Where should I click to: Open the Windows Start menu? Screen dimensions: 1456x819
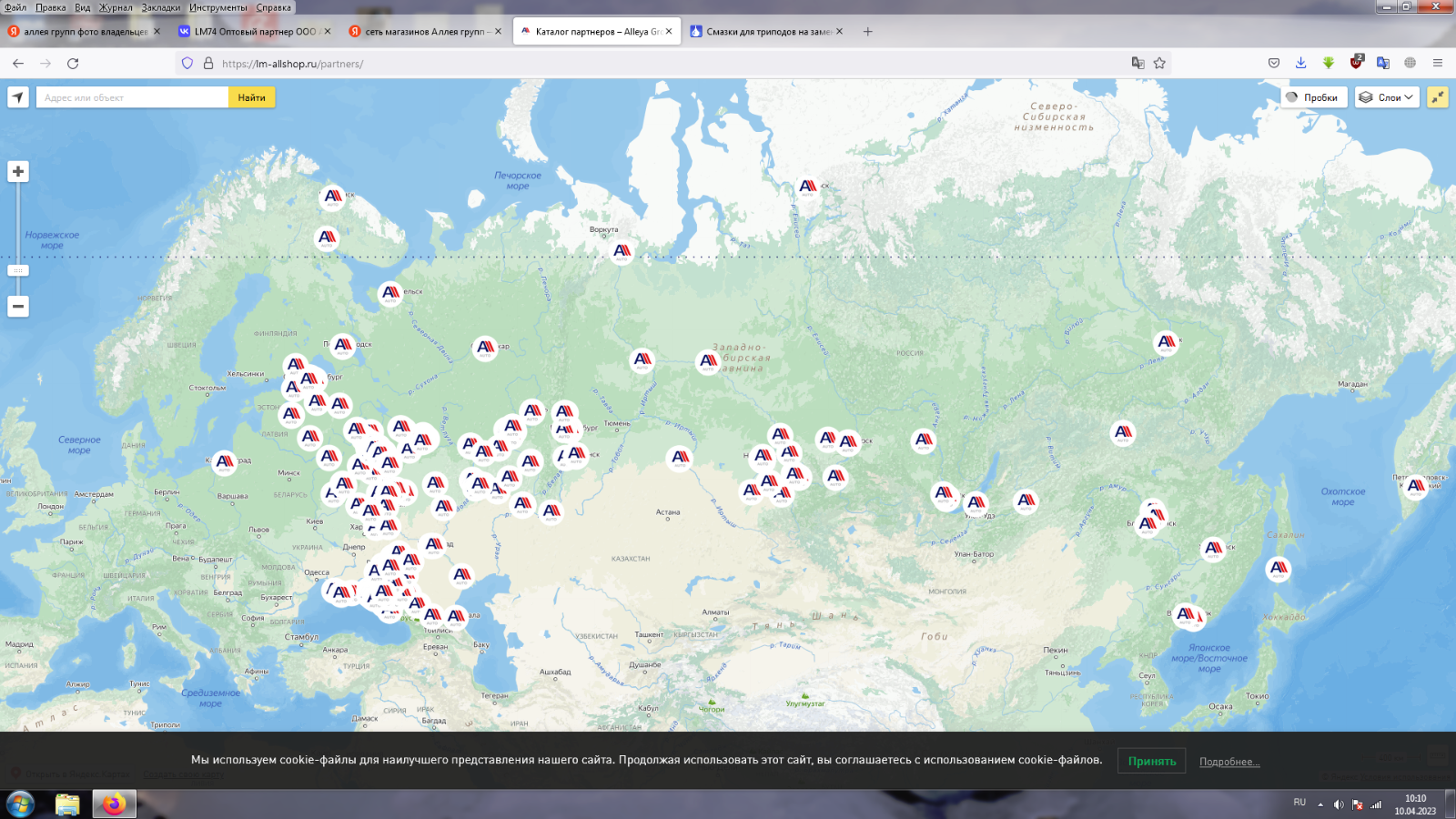click(x=20, y=804)
